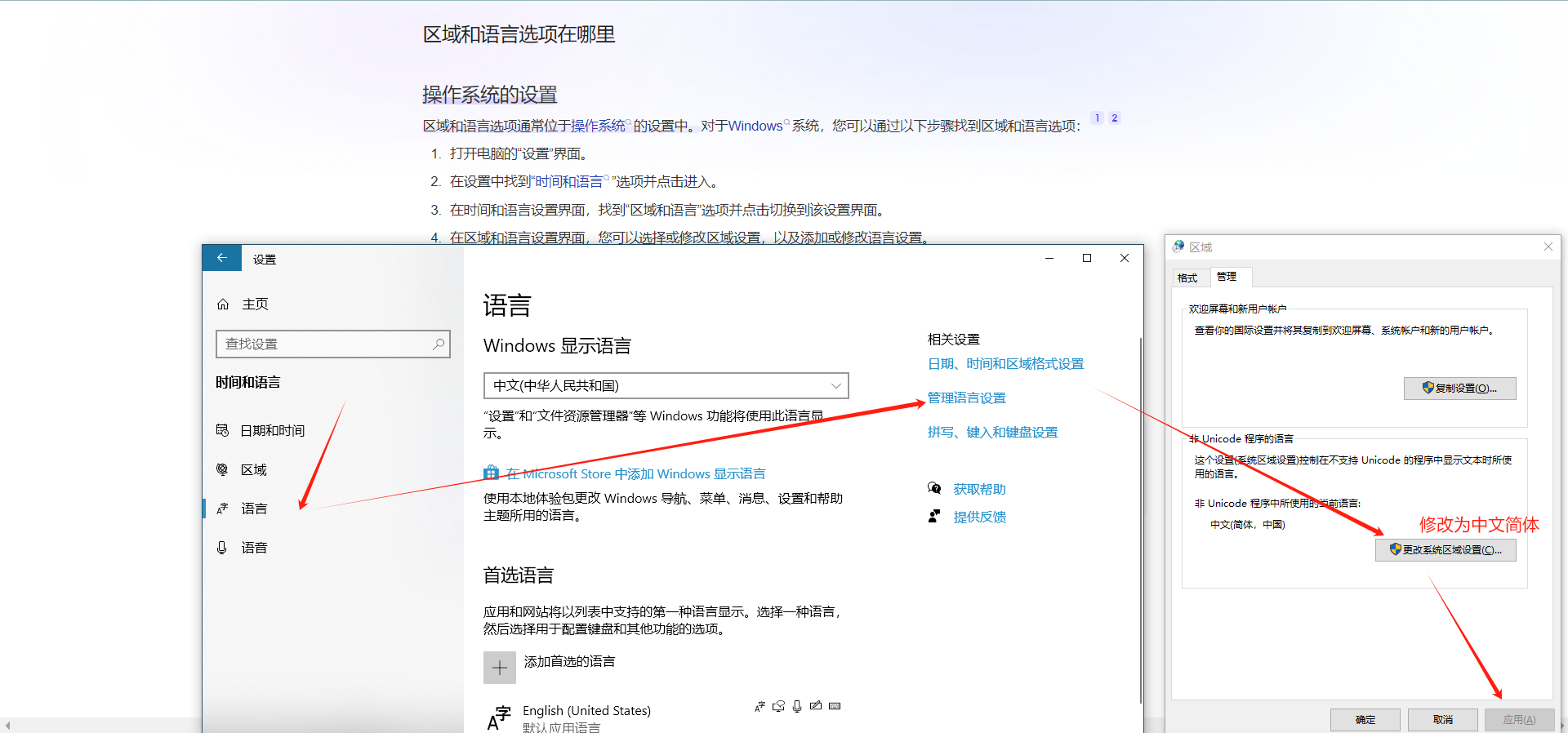Select the 语音 sidebar entry
1568x733 pixels.
tap(333, 548)
